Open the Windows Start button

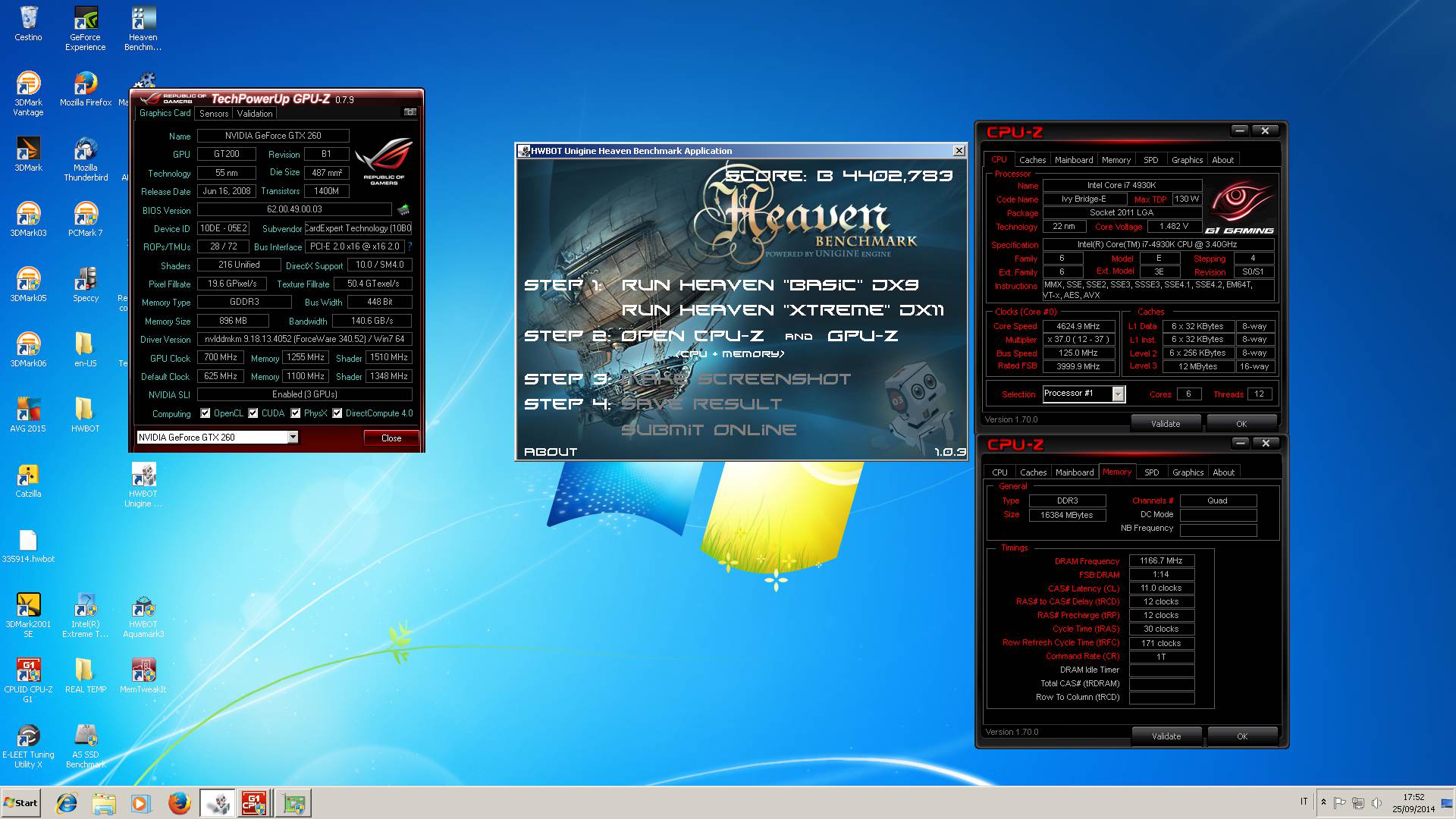coord(20,803)
